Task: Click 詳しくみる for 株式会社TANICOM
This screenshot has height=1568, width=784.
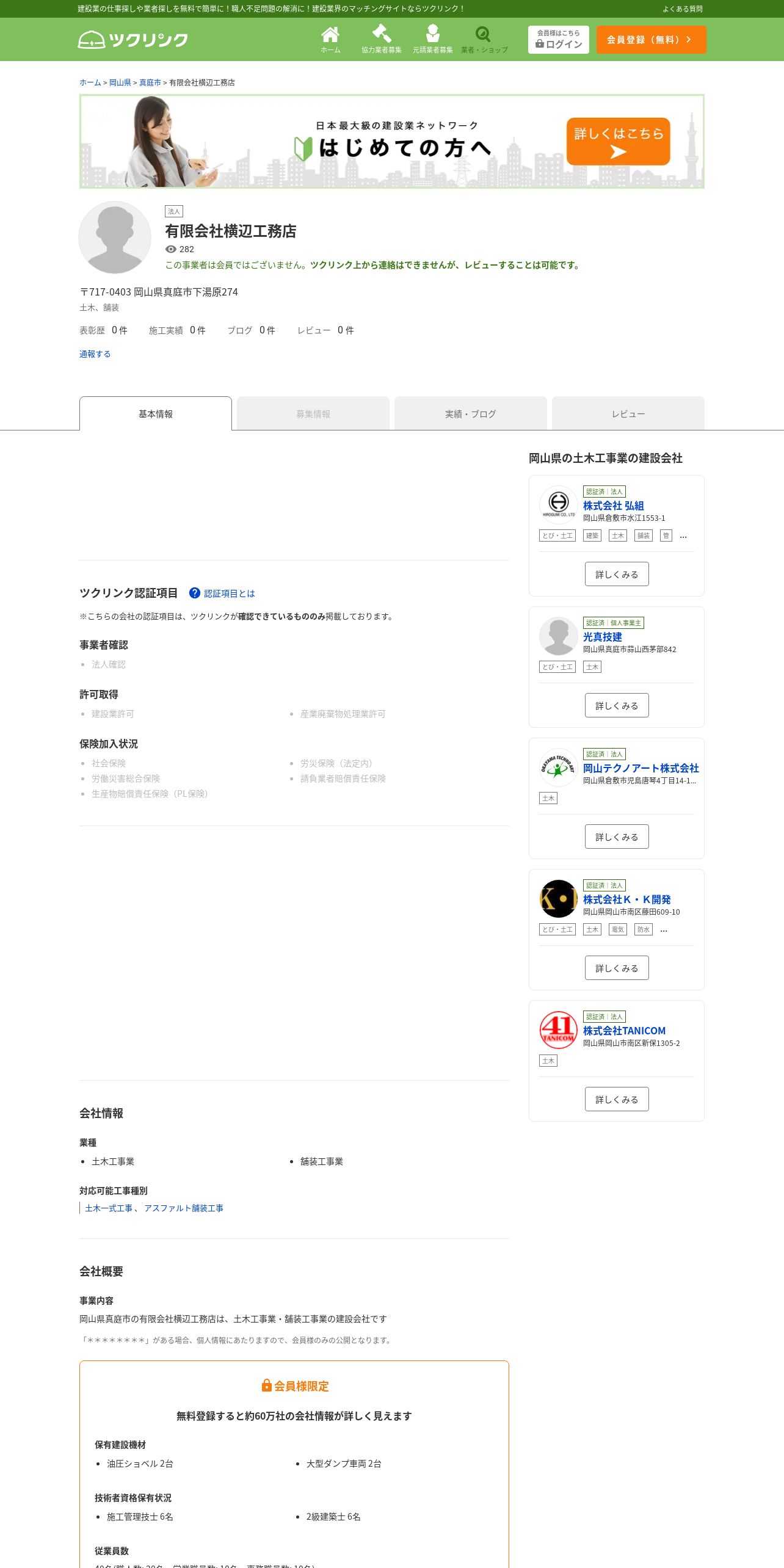Action: (617, 1099)
